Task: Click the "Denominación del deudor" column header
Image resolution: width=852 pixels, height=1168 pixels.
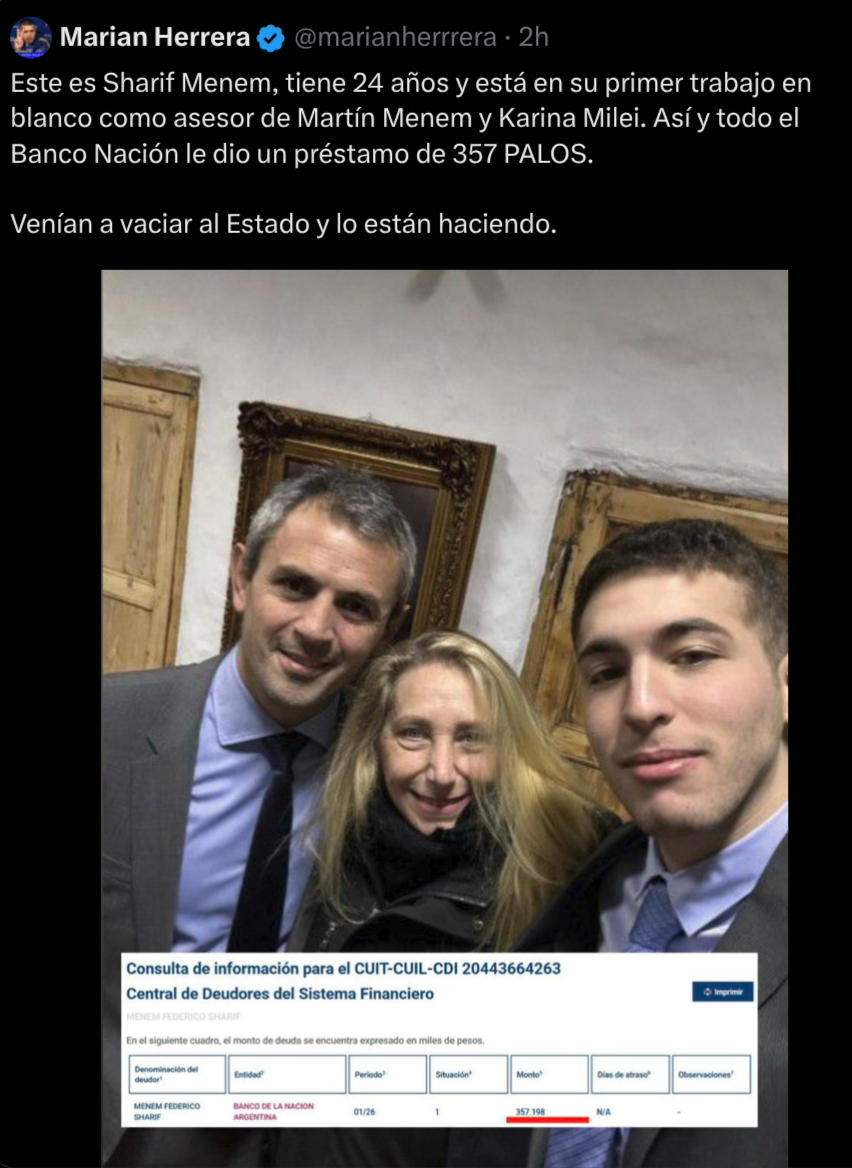Action: (177, 1074)
